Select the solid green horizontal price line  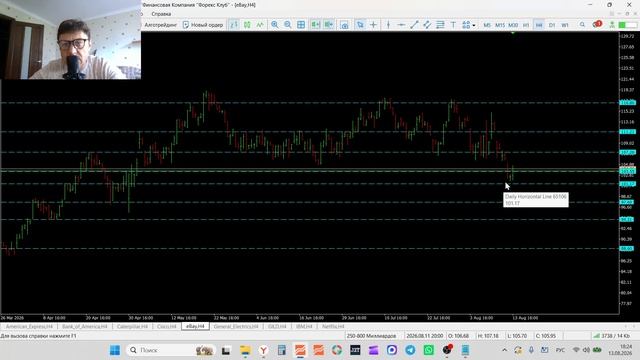click(x=310, y=169)
